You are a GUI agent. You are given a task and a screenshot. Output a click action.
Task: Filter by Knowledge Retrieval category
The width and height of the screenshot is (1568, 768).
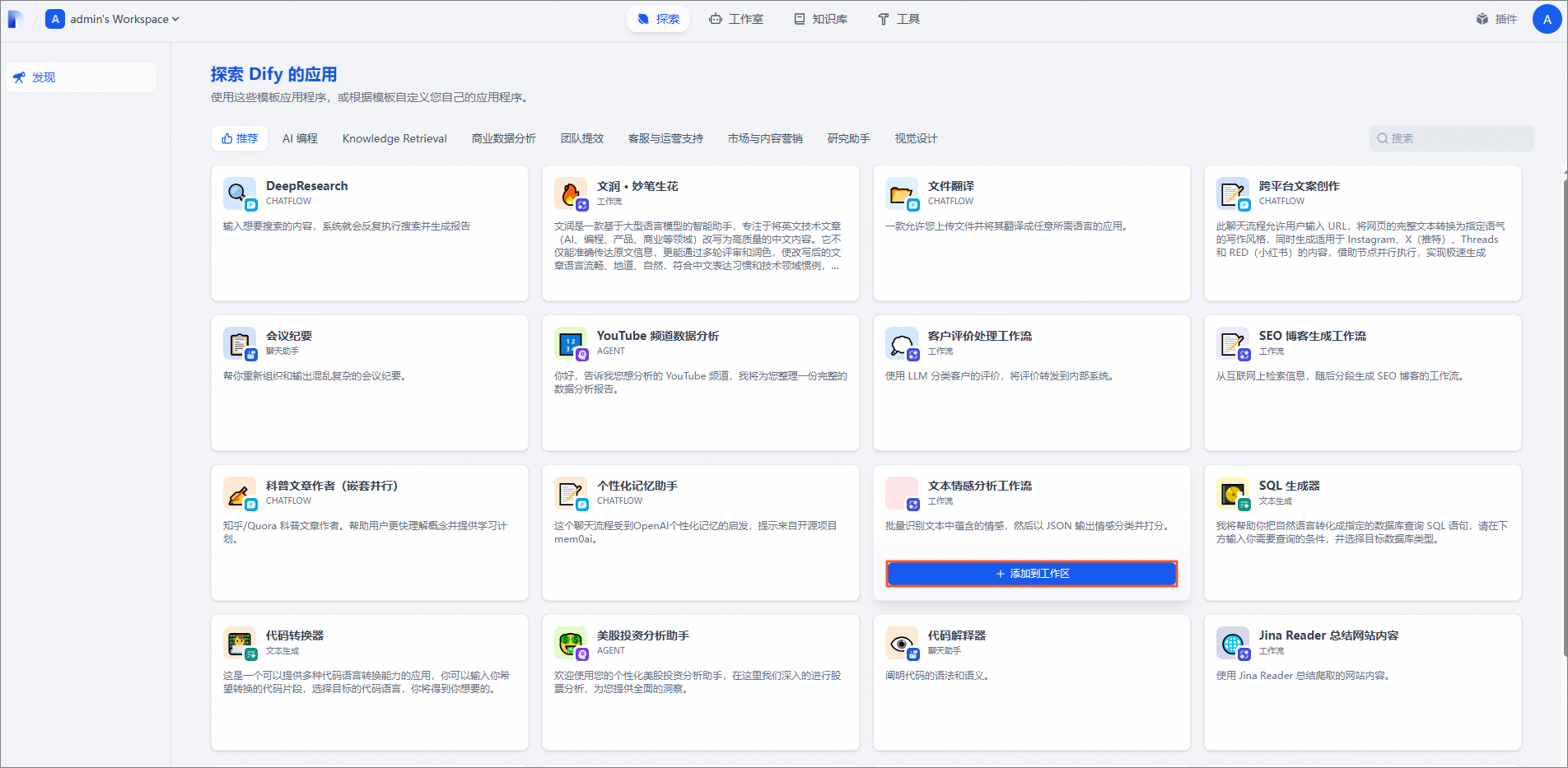click(394, 138)
